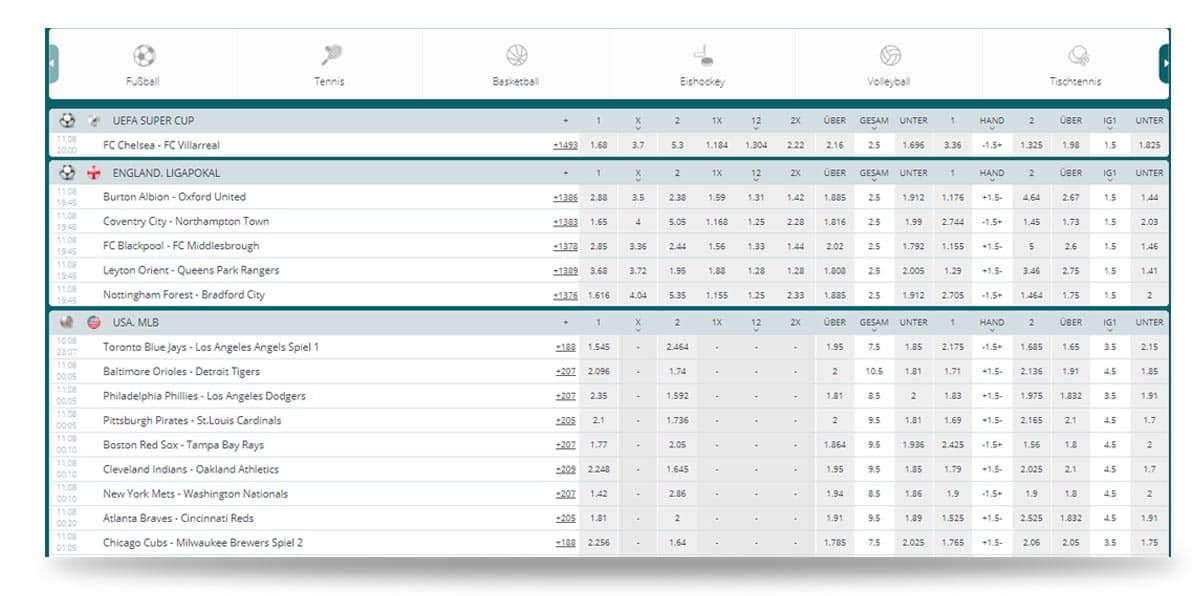Open the Tischtennis tab label
1200x596 pixels.
[1075, 82]
